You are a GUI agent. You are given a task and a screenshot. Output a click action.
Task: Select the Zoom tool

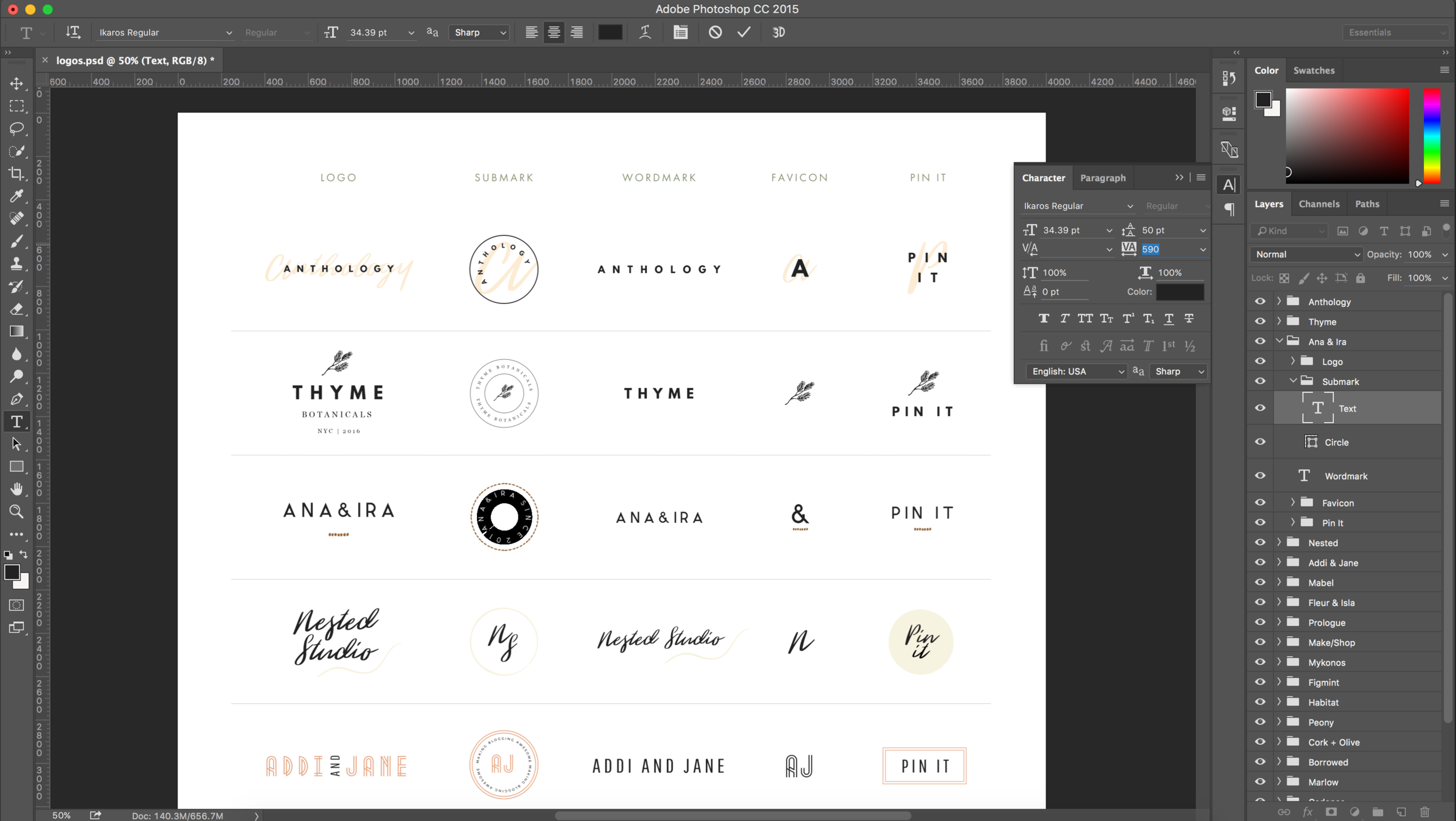pos(16,511)
